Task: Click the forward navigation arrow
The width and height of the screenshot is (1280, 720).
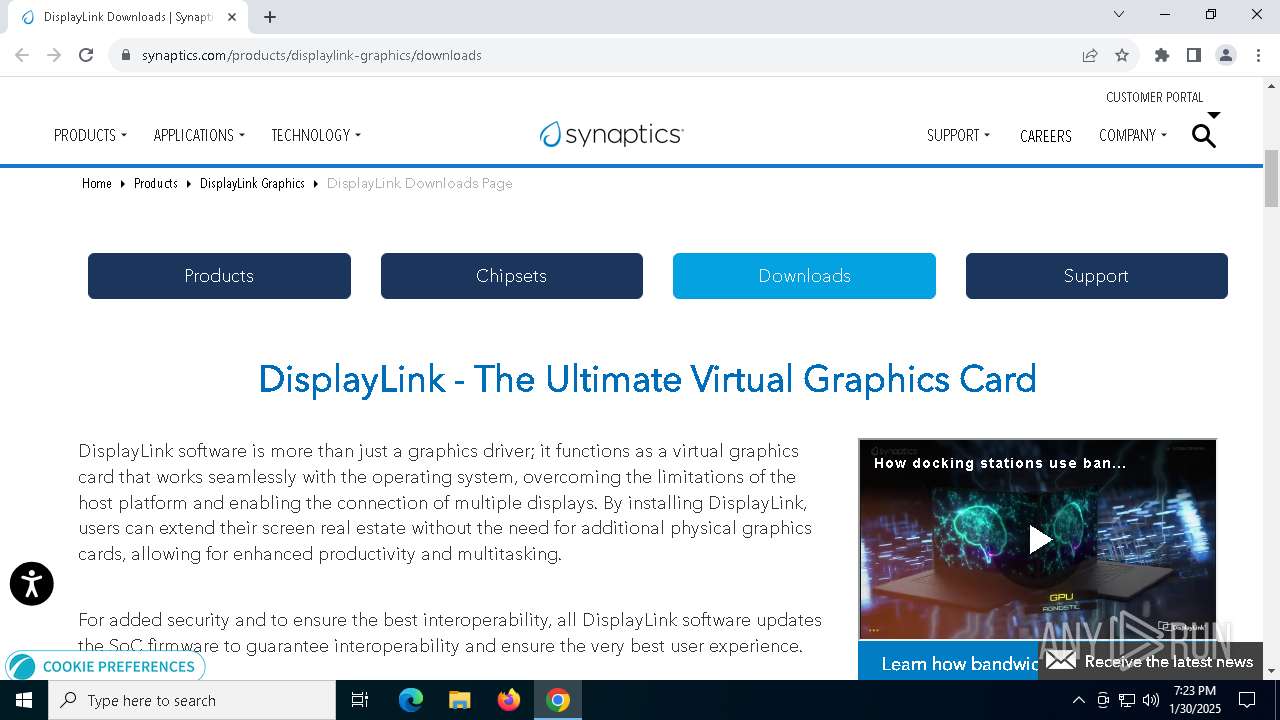Action: [54, 55]
